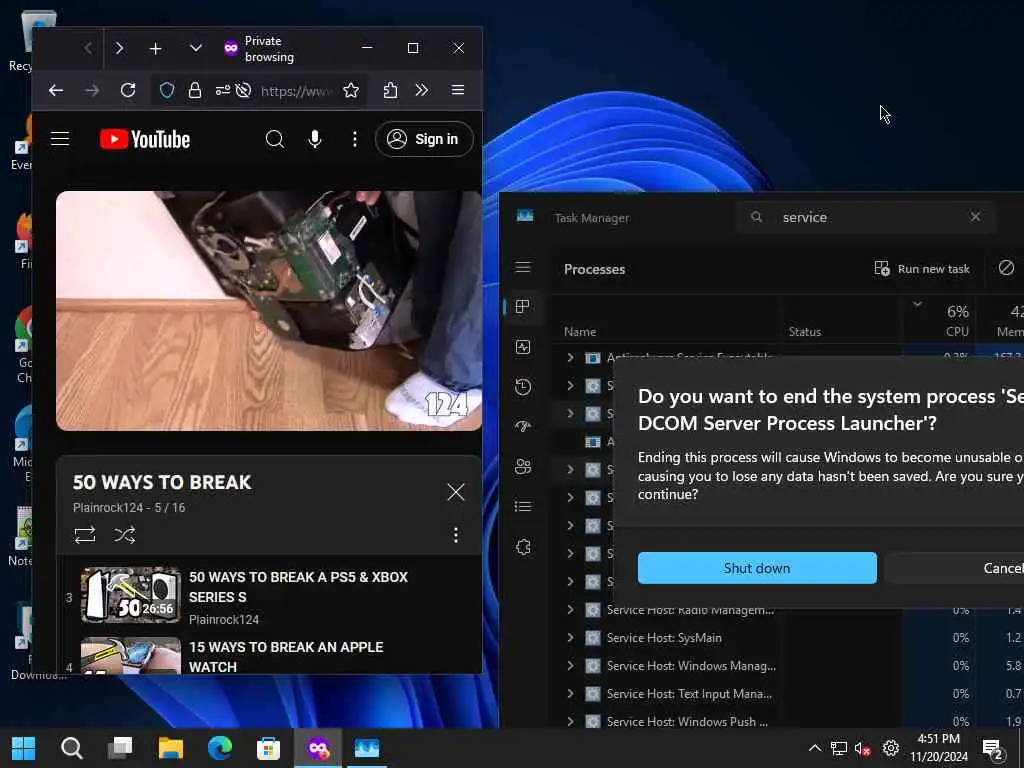
Task: Click the playing YouTube video
Action: [x=269, y=311]
